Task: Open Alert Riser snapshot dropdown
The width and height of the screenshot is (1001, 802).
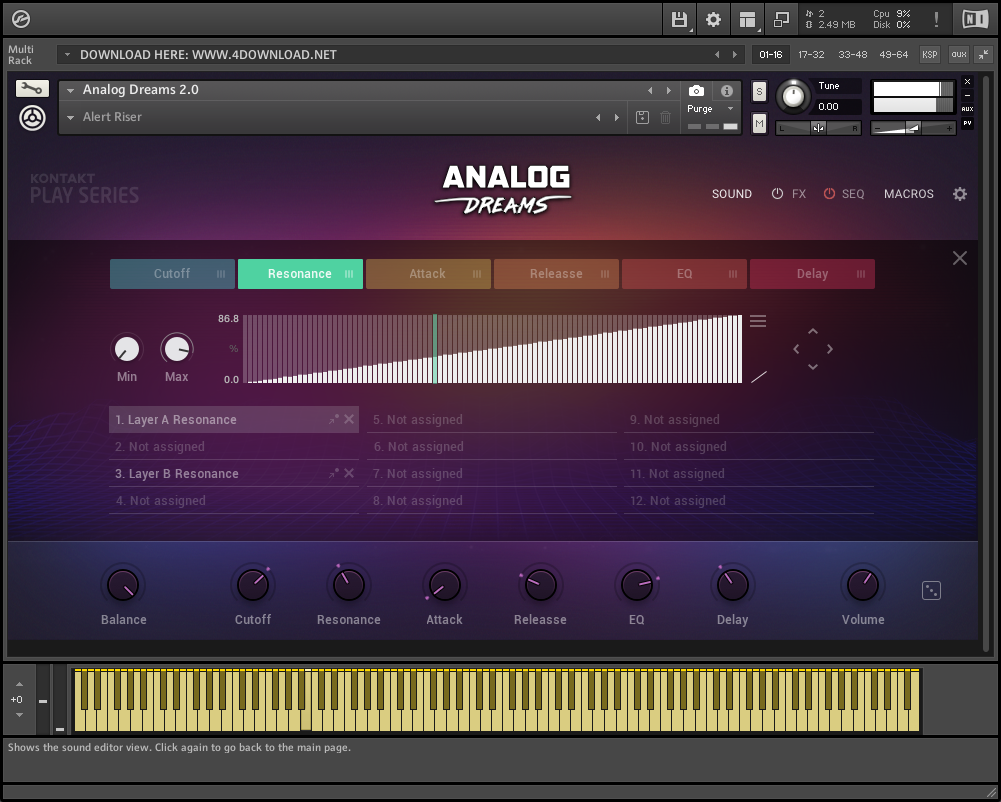Action: pyautogui.click(x=71, y=117)
